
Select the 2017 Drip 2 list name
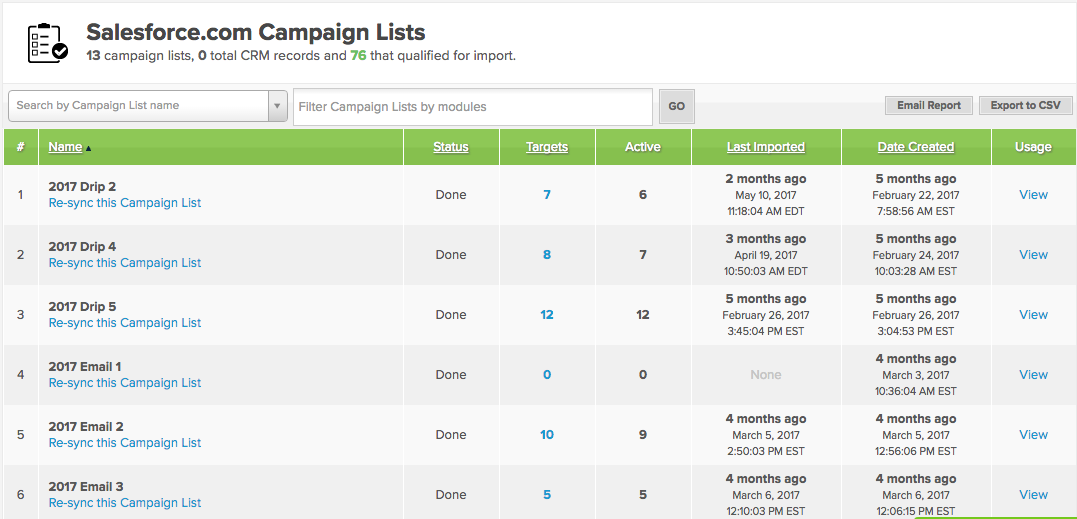(82, 187)
